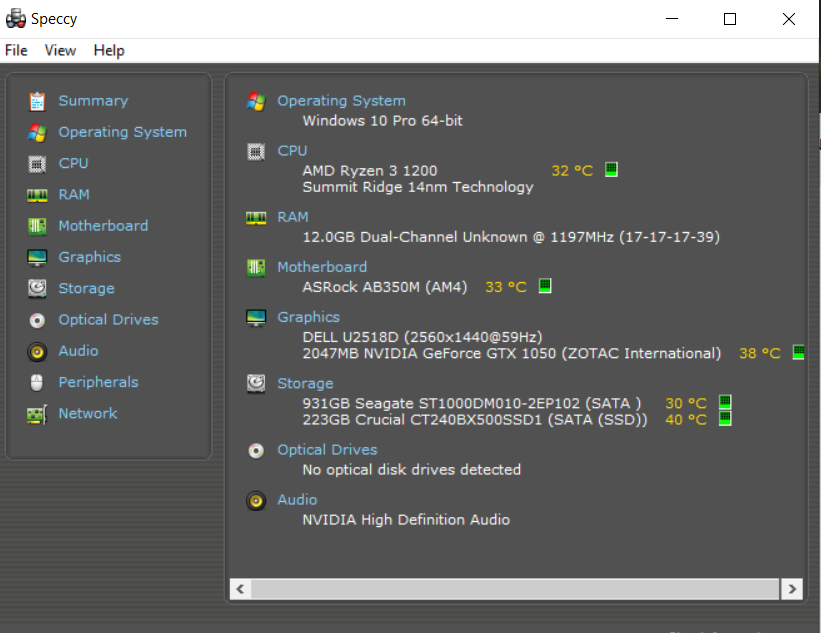Click the GTX 1050 temperature indicator icon
821x633 pixels.
point(798,352)
